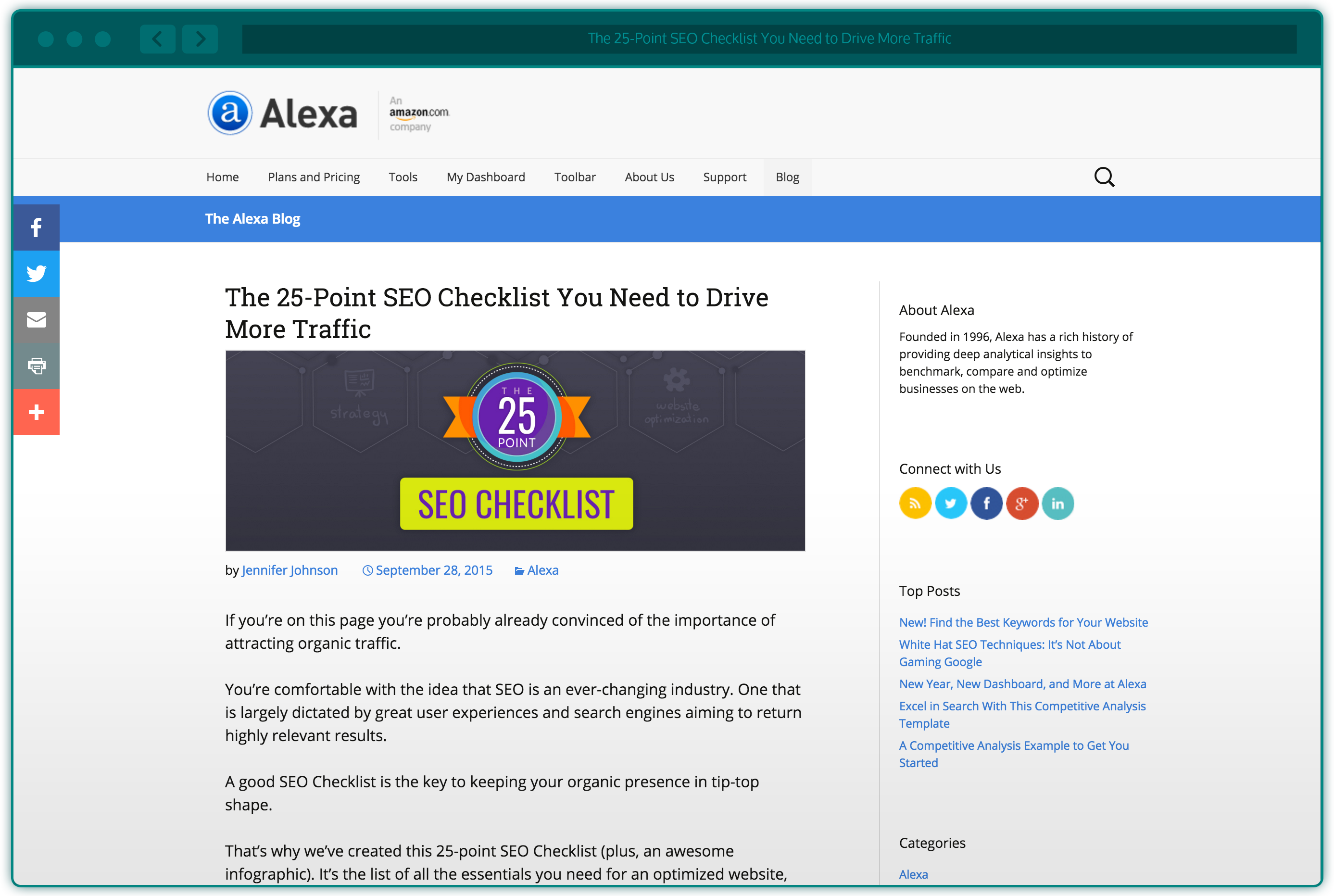Image resolution: width=1334 pixels, height=896 pixels.
Task: Click the September 28, 2015 date link
Action: click(434, 570)
